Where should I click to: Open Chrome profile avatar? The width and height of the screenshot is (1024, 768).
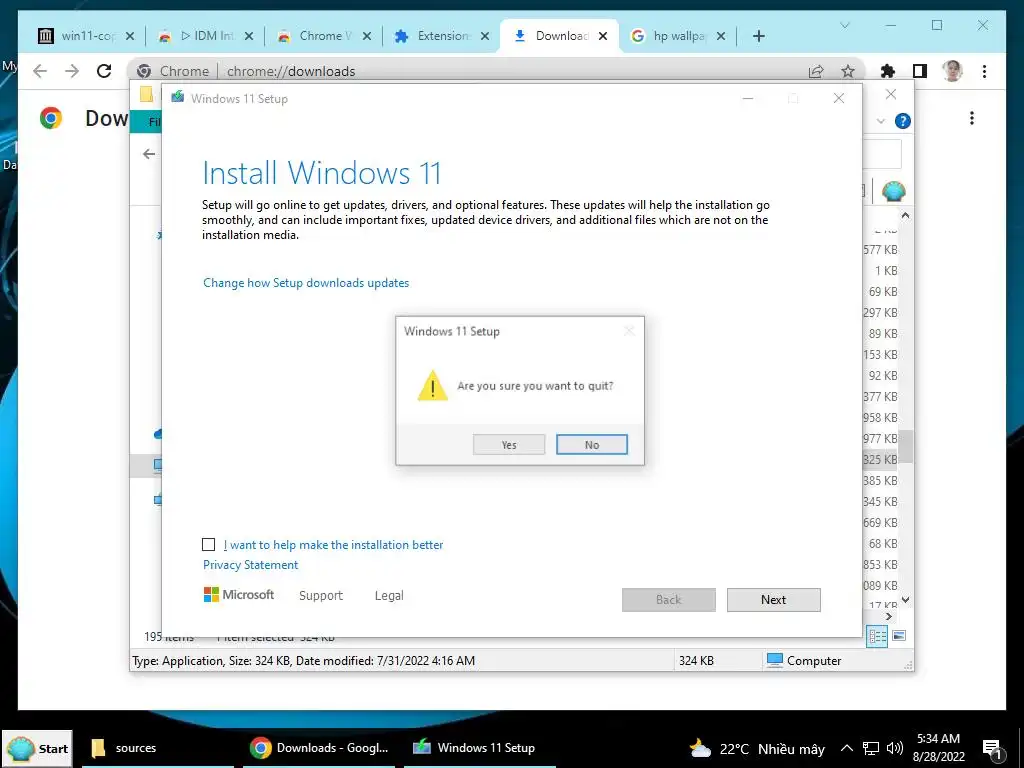tap(952, 71)
